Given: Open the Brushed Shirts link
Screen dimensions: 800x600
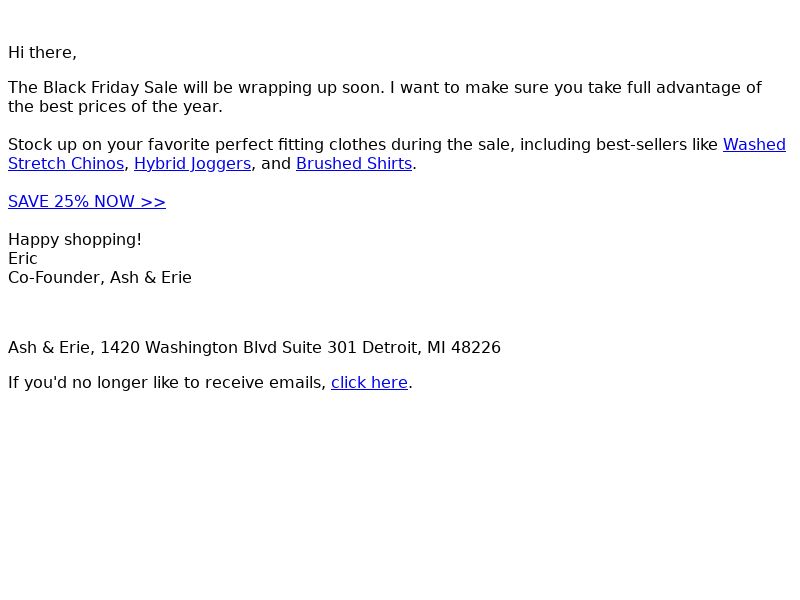Looking at the screenshot, I should (354, 164).
